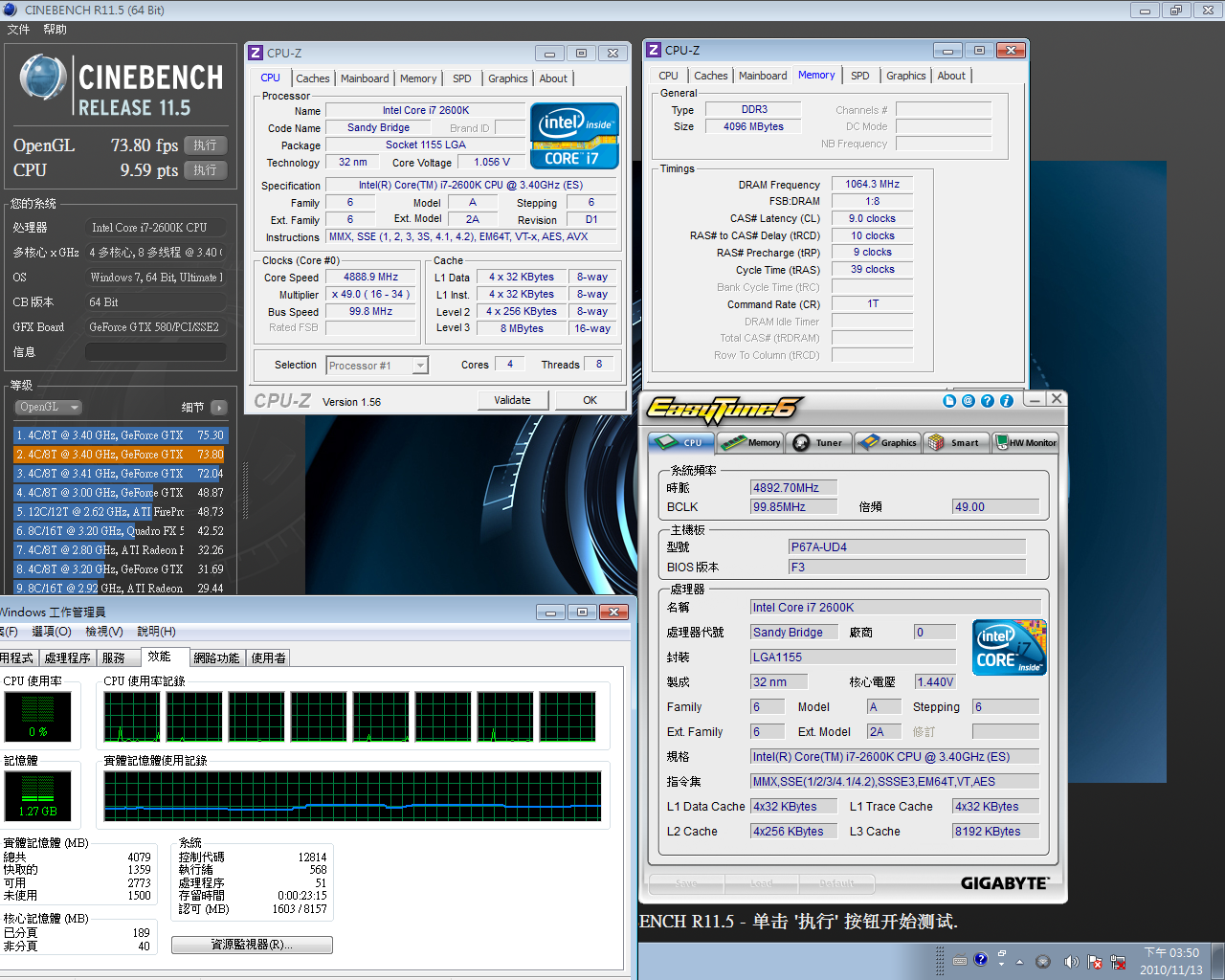Click the P67A-UD4 model field
The width and height of the screenshot is (1225, 980).
point(906,546)
